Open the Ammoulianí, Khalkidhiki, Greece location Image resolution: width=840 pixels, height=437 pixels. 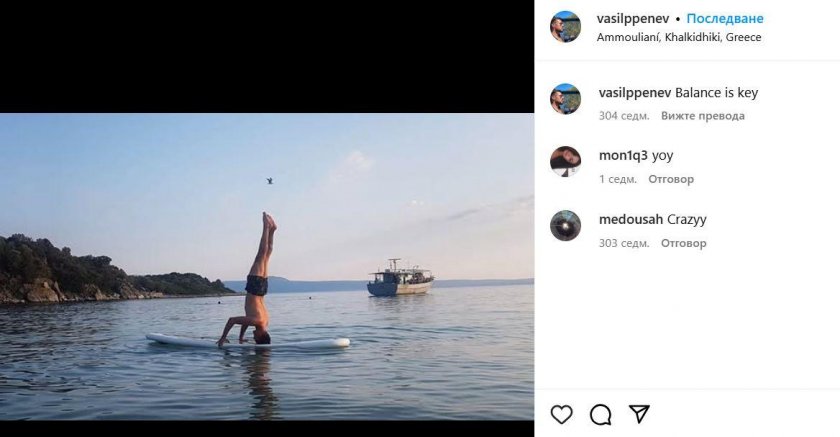tap(679, 37)
